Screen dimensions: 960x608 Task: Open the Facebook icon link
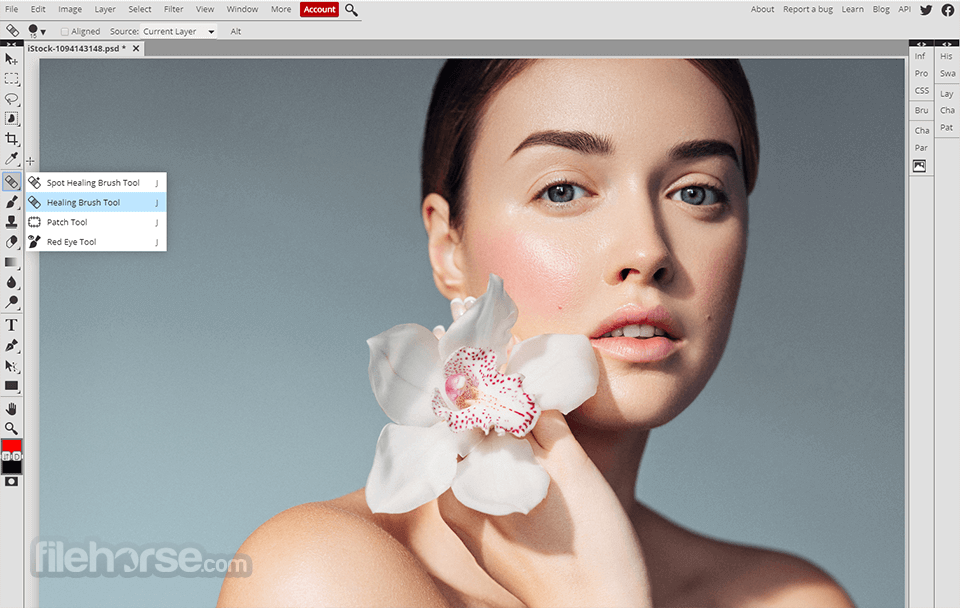click(948, 10)
